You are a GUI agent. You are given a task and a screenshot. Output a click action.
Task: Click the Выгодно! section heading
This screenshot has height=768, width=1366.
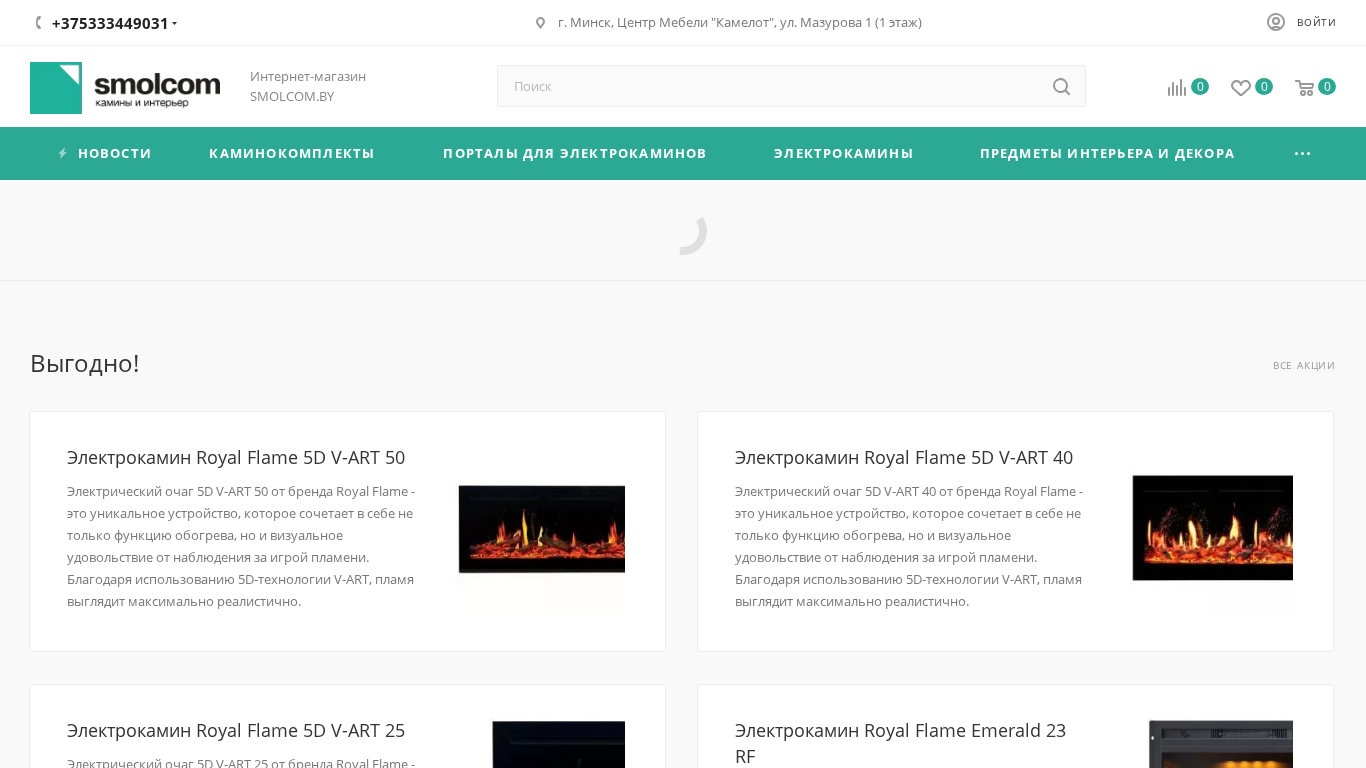tap(85, 363)
